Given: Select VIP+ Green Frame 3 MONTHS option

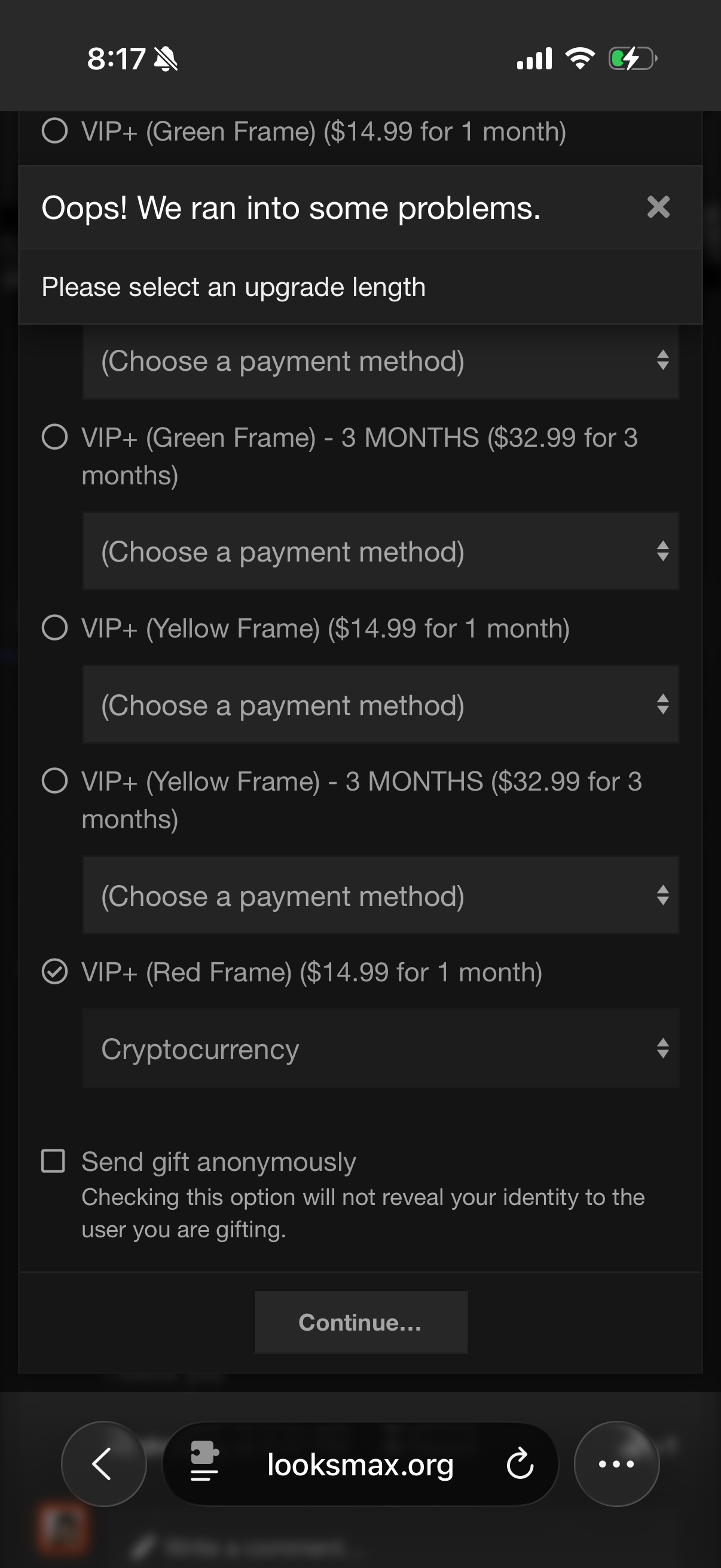Looking at the screenshot, I should (55, 437).
